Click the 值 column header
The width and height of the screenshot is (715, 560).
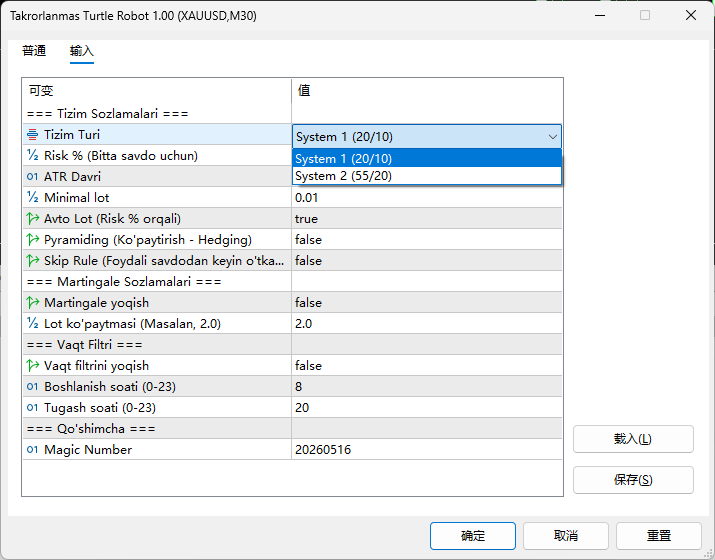click(x=427, y=90)
